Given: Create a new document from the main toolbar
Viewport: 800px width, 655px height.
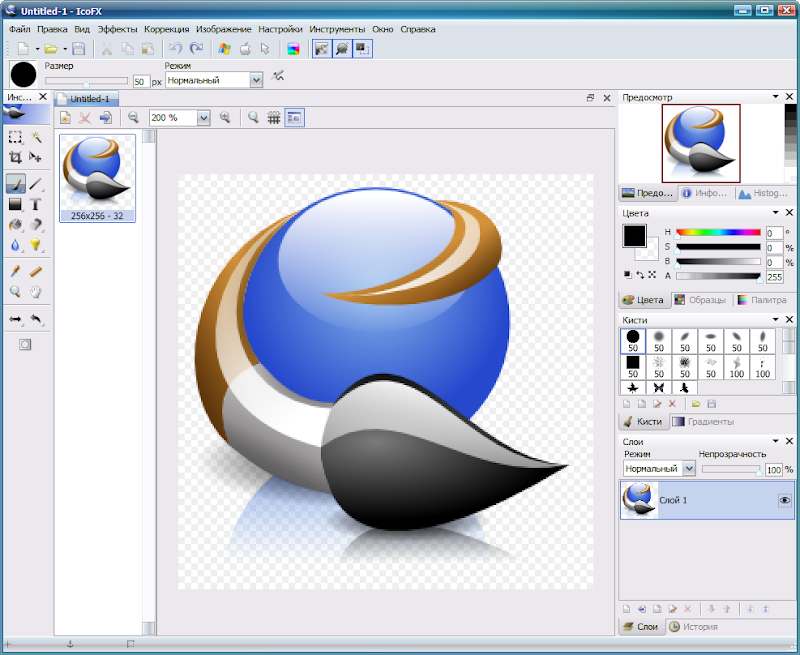Looking at the screenshot, I should (x=23, y=49).
